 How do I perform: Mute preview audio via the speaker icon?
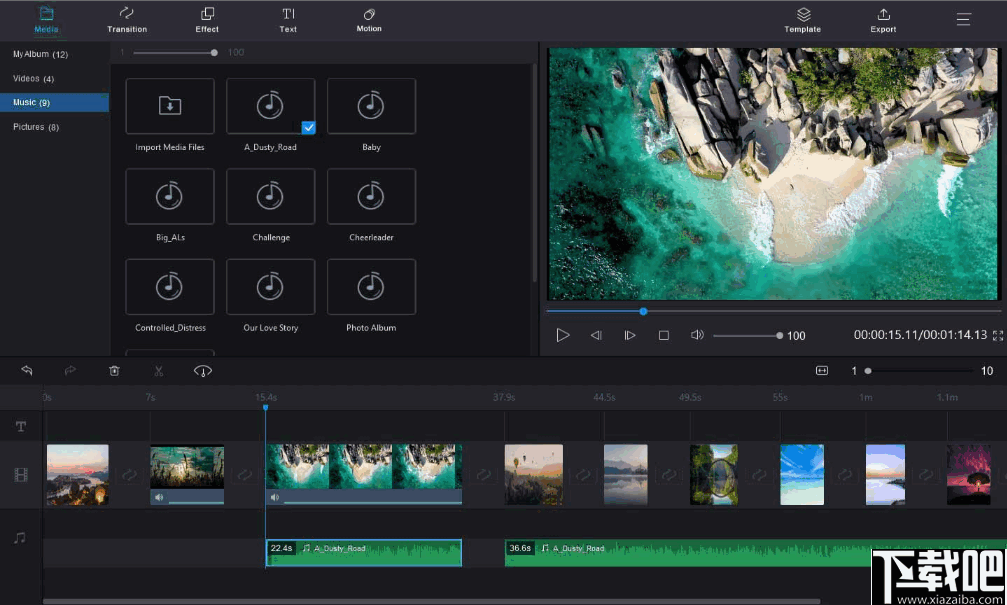pos(697,335)
